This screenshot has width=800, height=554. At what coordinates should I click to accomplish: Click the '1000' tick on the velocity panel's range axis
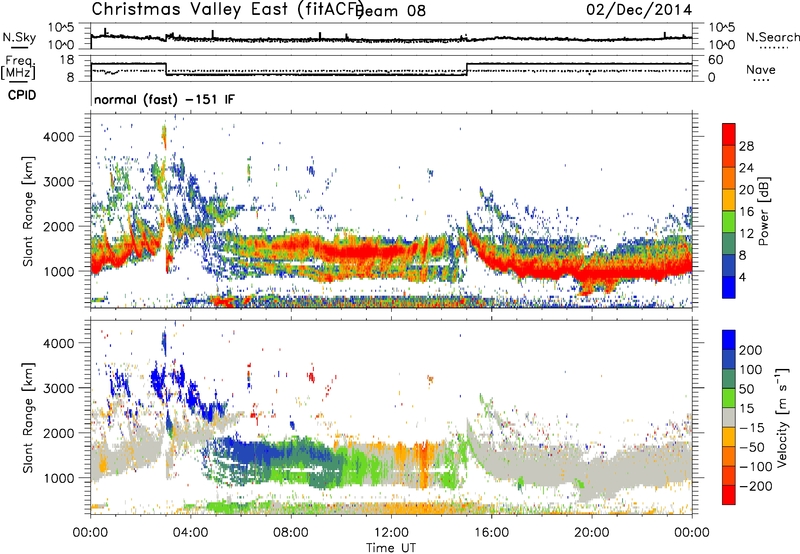pos(58,478)
